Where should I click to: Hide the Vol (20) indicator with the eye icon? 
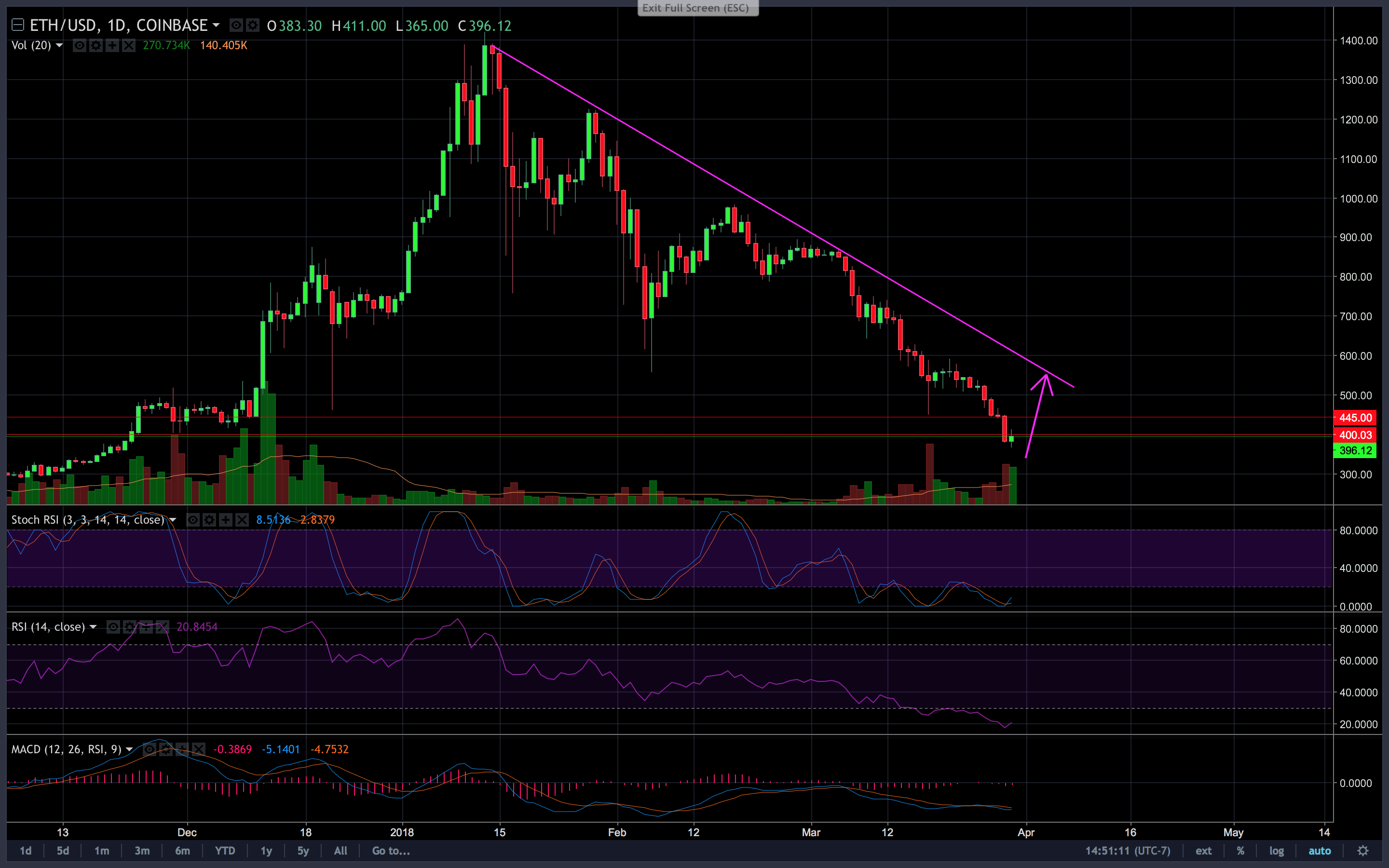(x=80, y=45)
